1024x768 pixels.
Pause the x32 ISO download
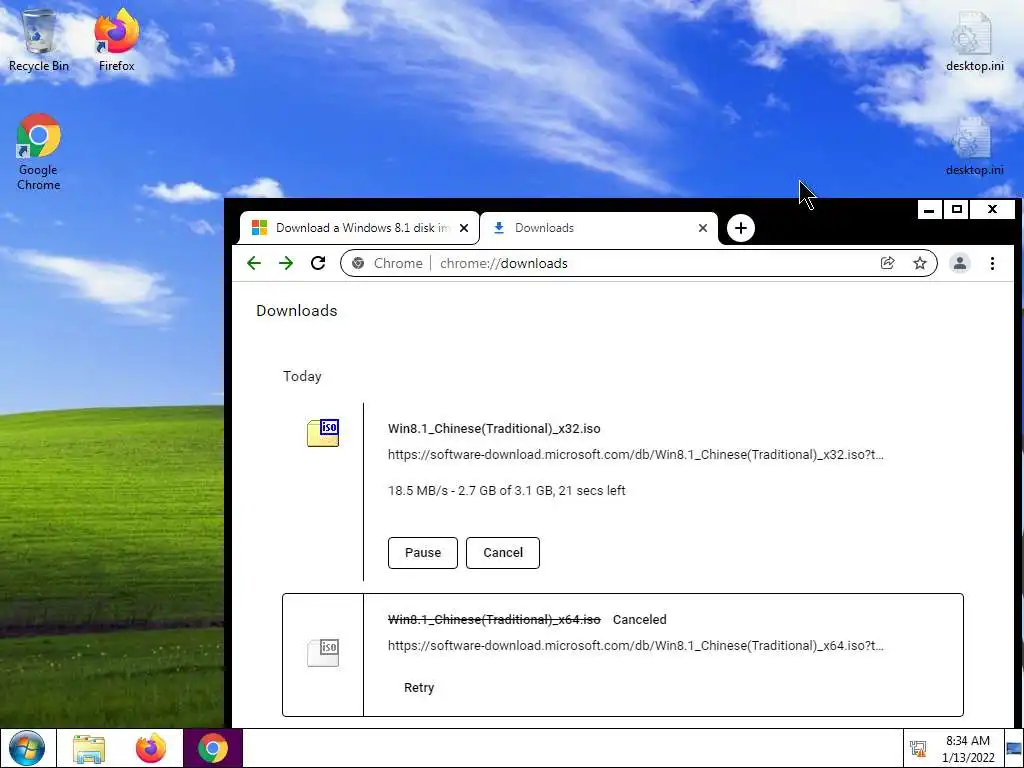(x=423, y=552)
